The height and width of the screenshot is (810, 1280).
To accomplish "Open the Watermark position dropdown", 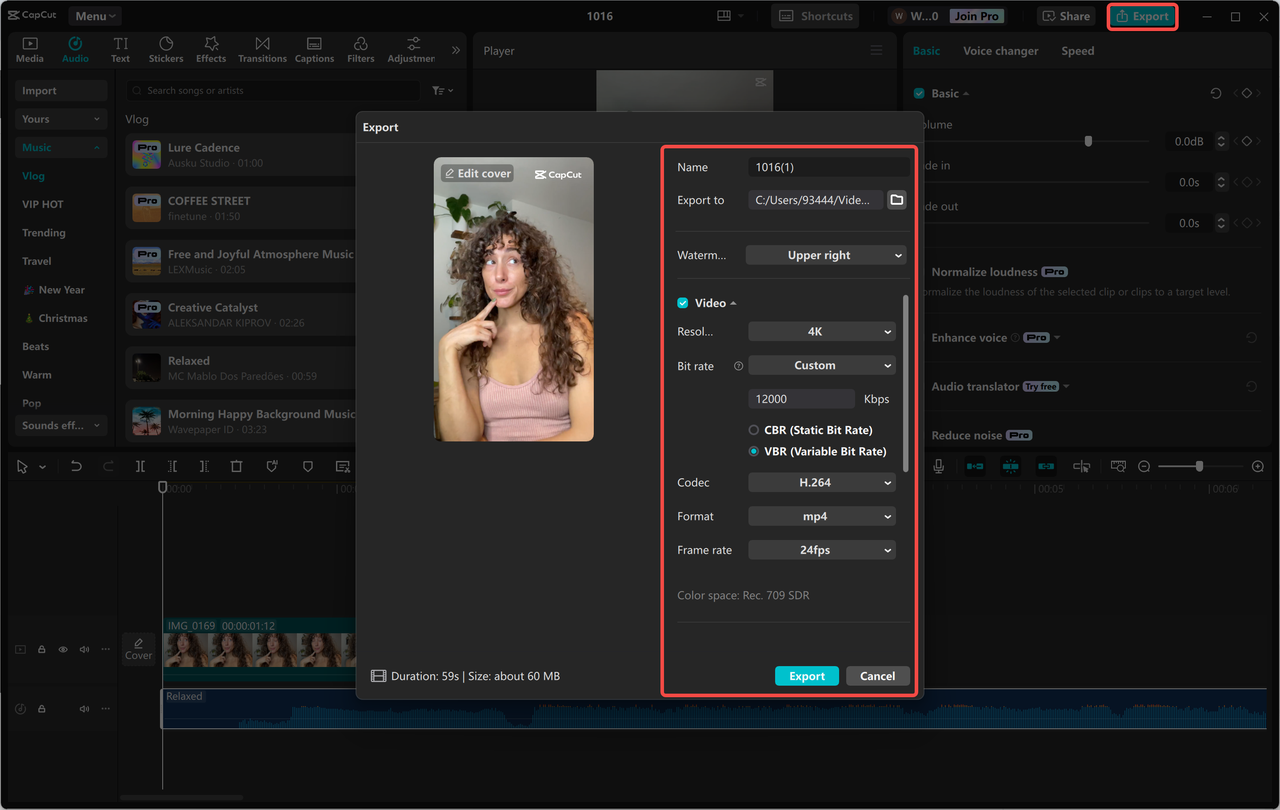I will [x=825, y=255].
